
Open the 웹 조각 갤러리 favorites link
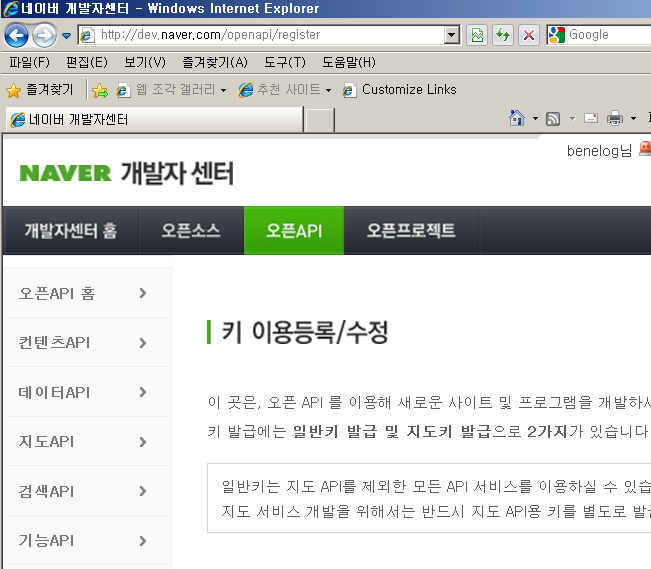click(166, 90)
